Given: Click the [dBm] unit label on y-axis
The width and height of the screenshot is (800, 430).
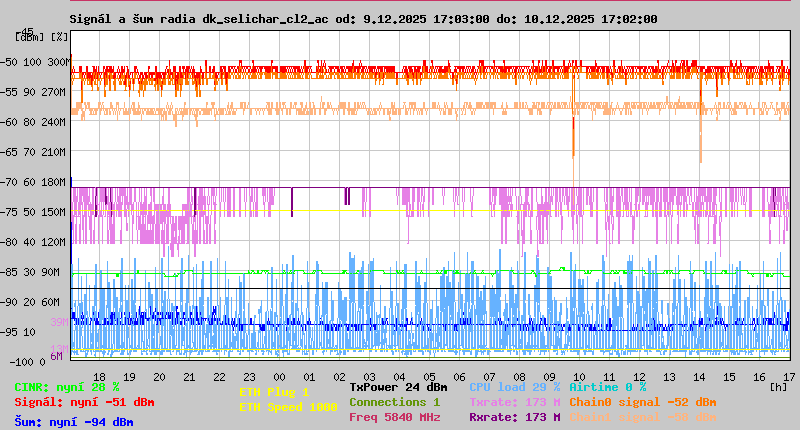Looking at the screenshot, I should tap(28, 36).
